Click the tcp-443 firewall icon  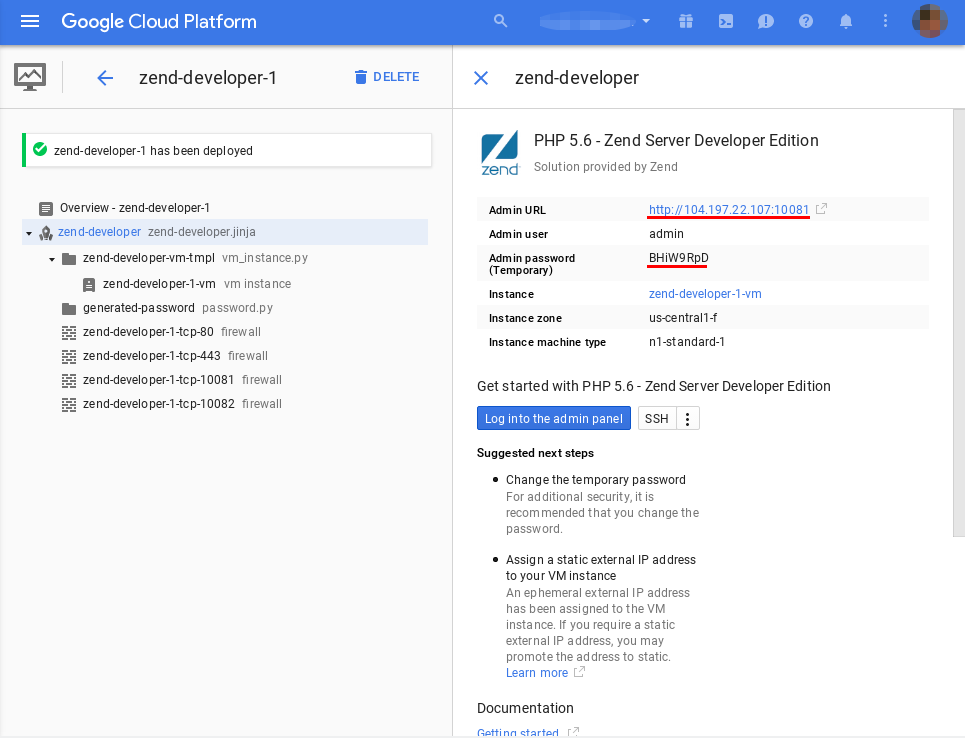tap(69, 356)
